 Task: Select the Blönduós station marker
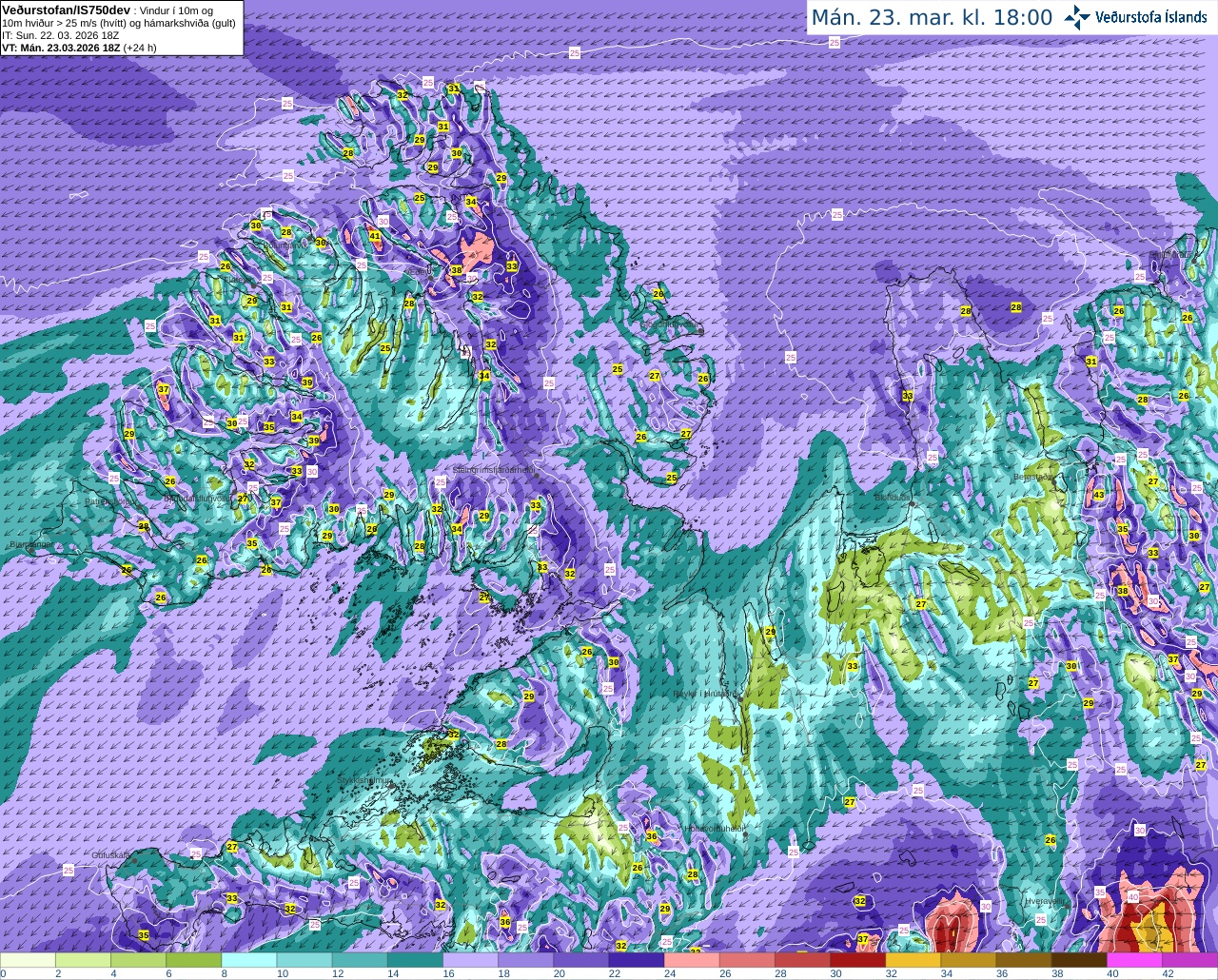[x=912, y=503]
